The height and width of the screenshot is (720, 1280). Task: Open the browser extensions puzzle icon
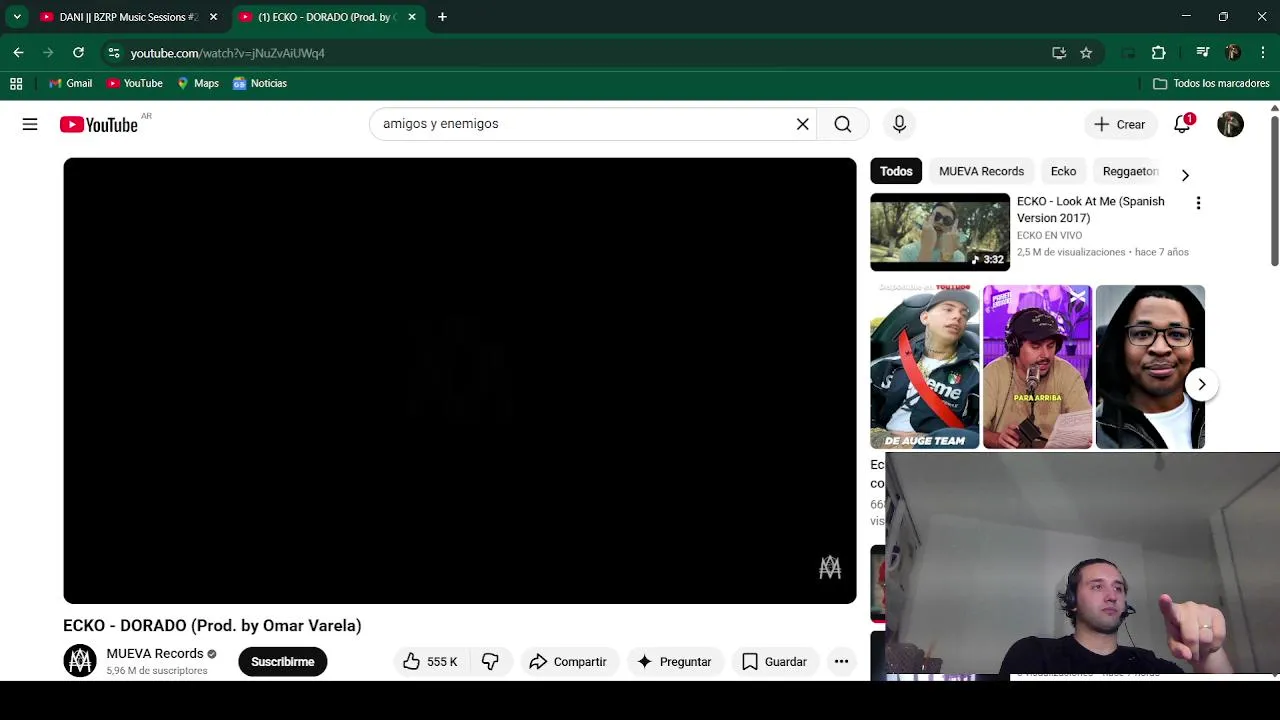pos(1158,53)
